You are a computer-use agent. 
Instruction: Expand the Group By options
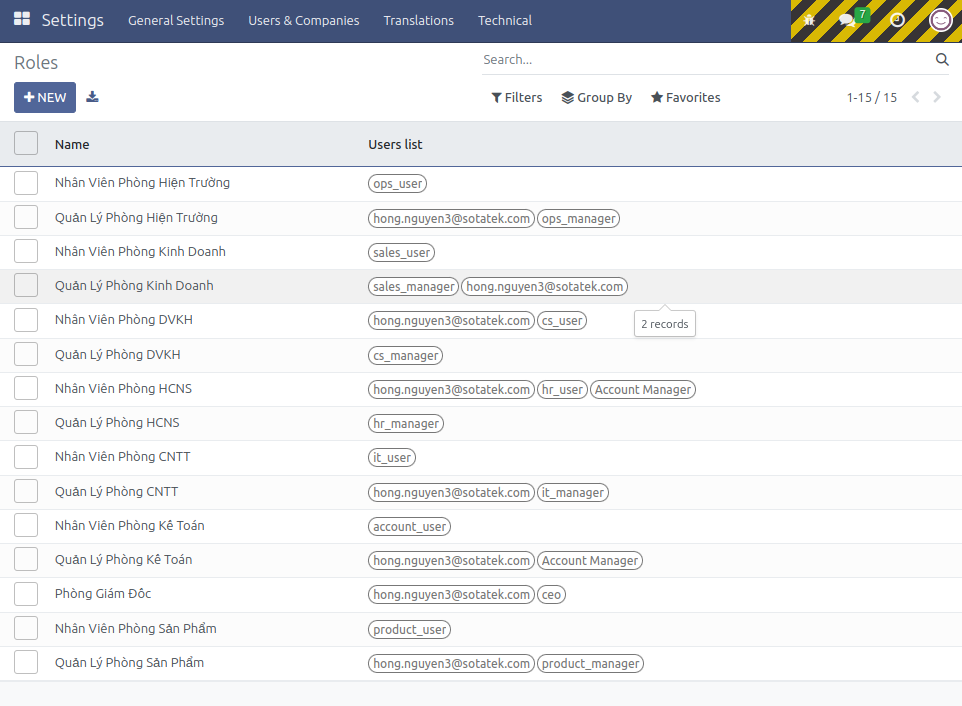tap(596, 97)
